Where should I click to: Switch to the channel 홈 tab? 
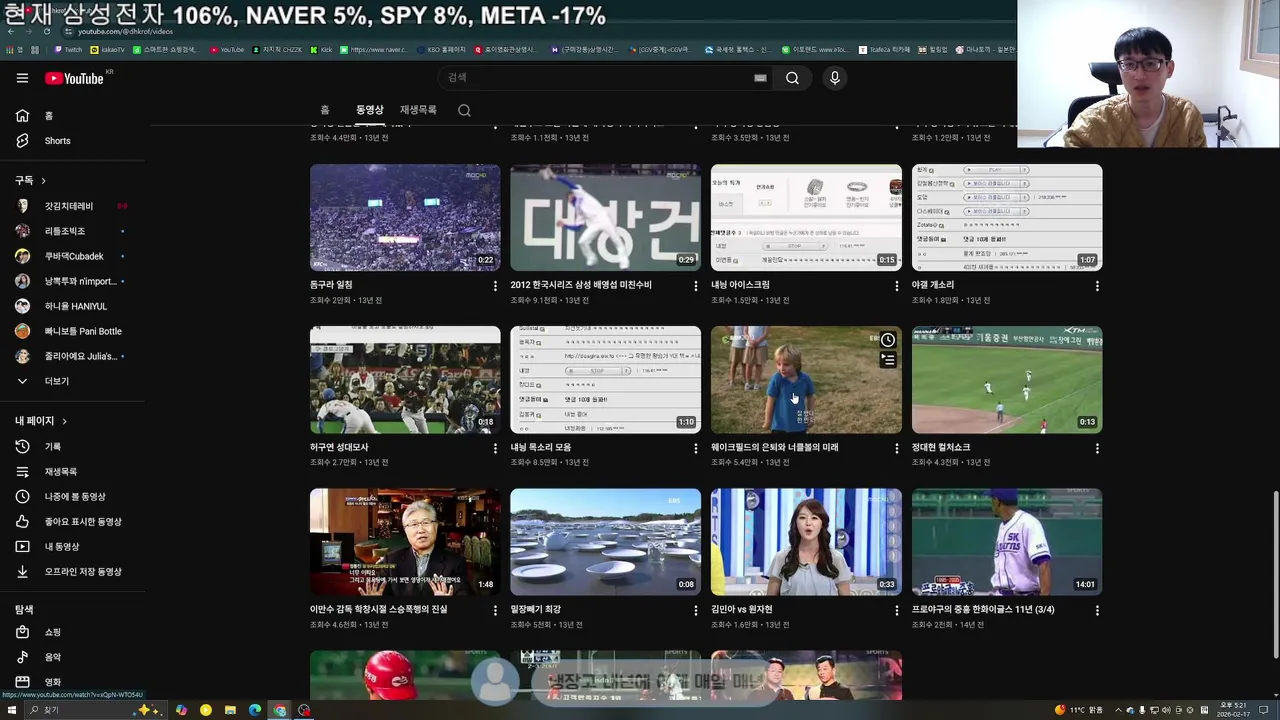pyautogui.click(x=325, y=110)
